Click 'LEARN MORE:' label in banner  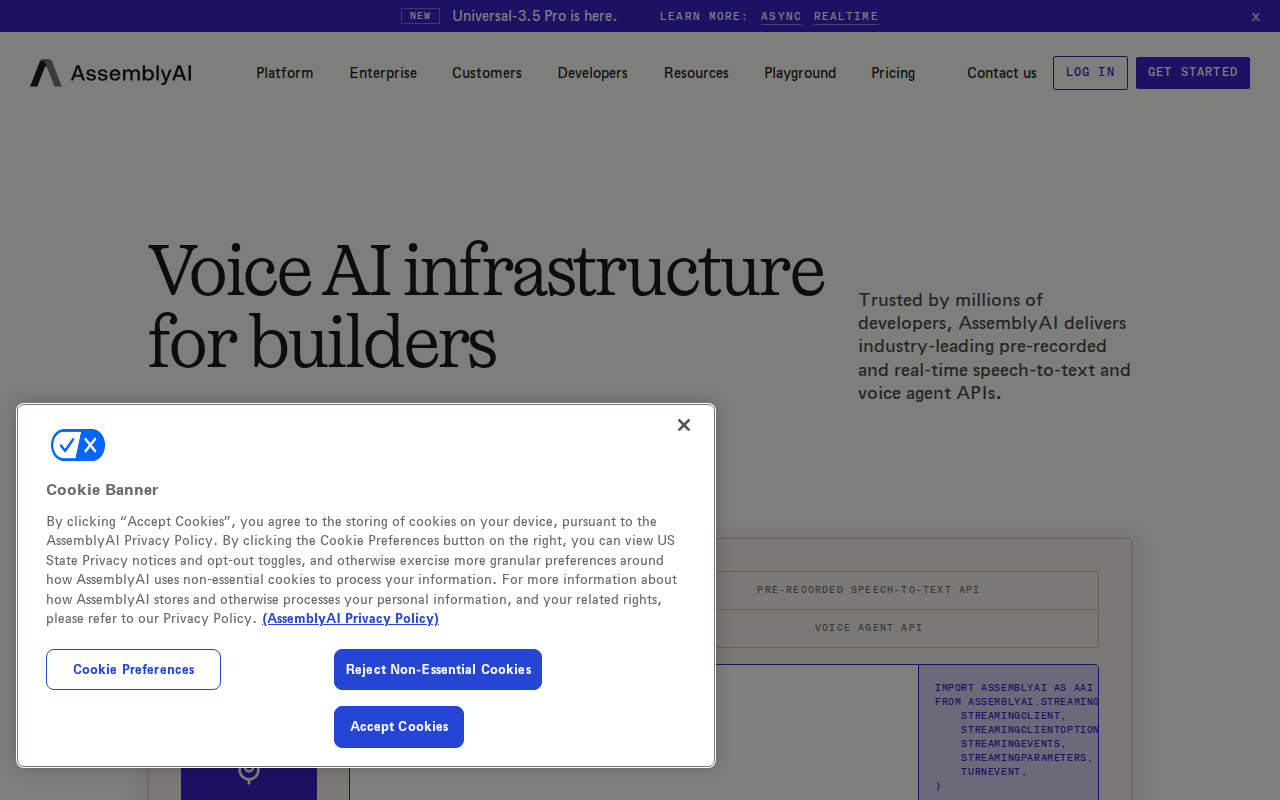pos(704,16)
